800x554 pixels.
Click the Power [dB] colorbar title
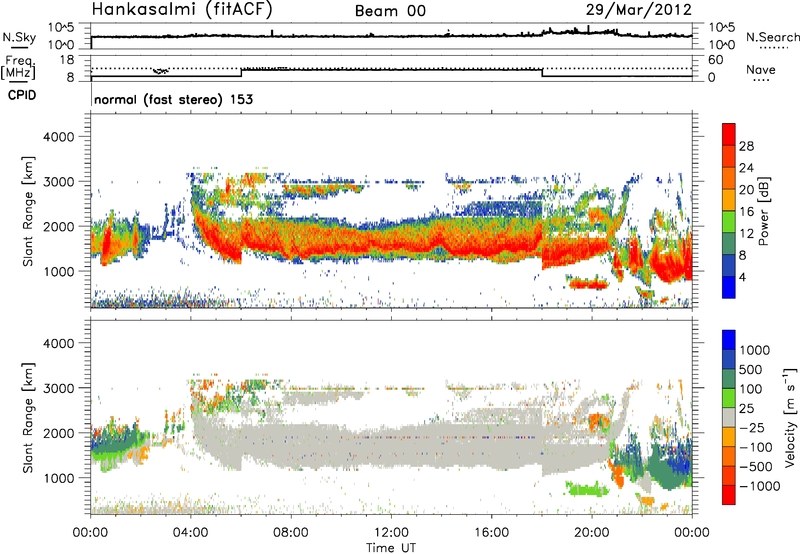pyautogui.click(x=764, y=211)
